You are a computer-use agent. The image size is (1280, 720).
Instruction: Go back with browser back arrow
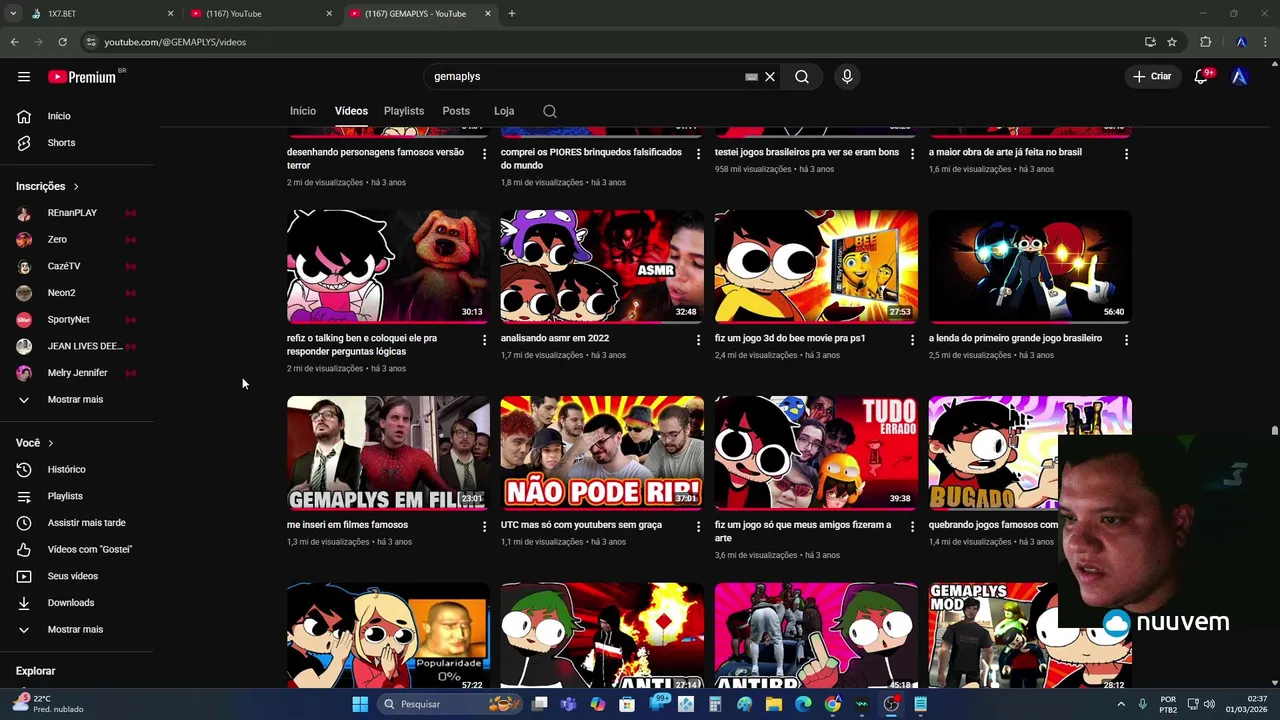click(x=14, y=42)
